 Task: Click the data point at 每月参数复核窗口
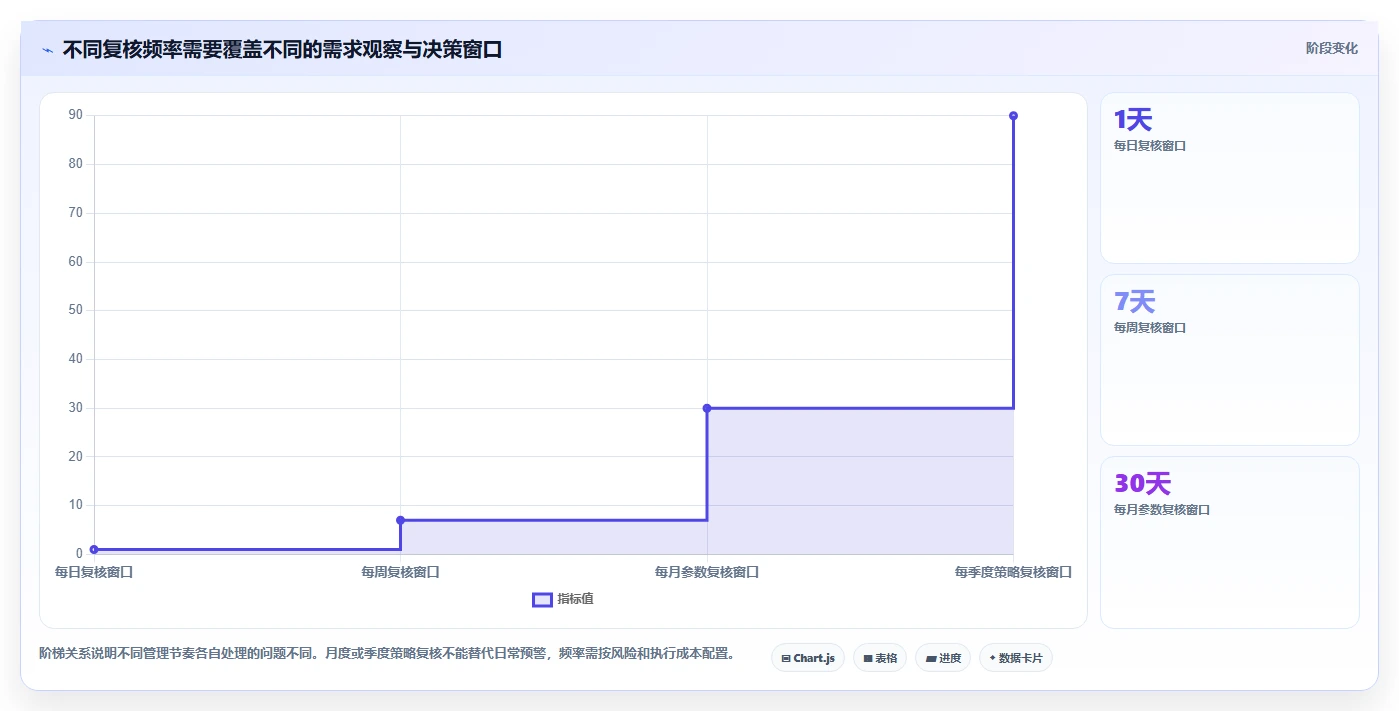click(707, 408)
